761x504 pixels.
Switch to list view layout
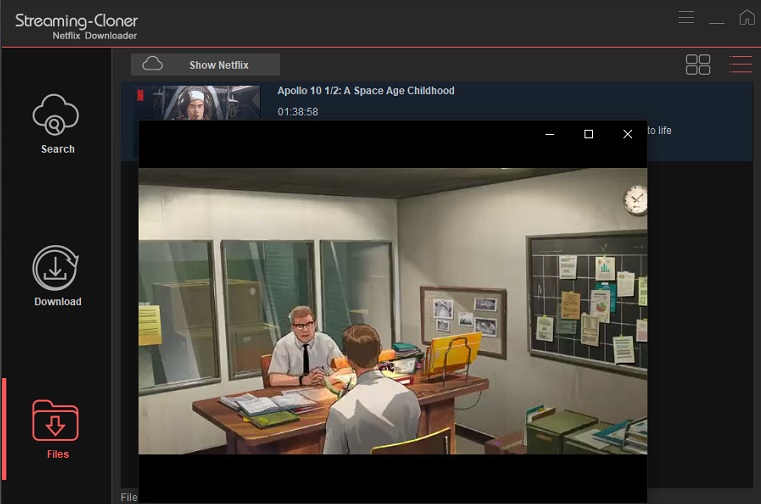(x=740, y=65)
